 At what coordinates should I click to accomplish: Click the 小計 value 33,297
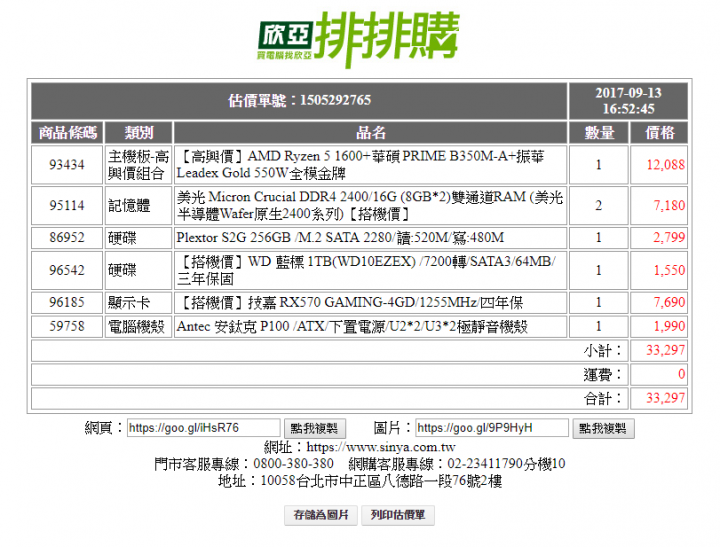(665, 350)
